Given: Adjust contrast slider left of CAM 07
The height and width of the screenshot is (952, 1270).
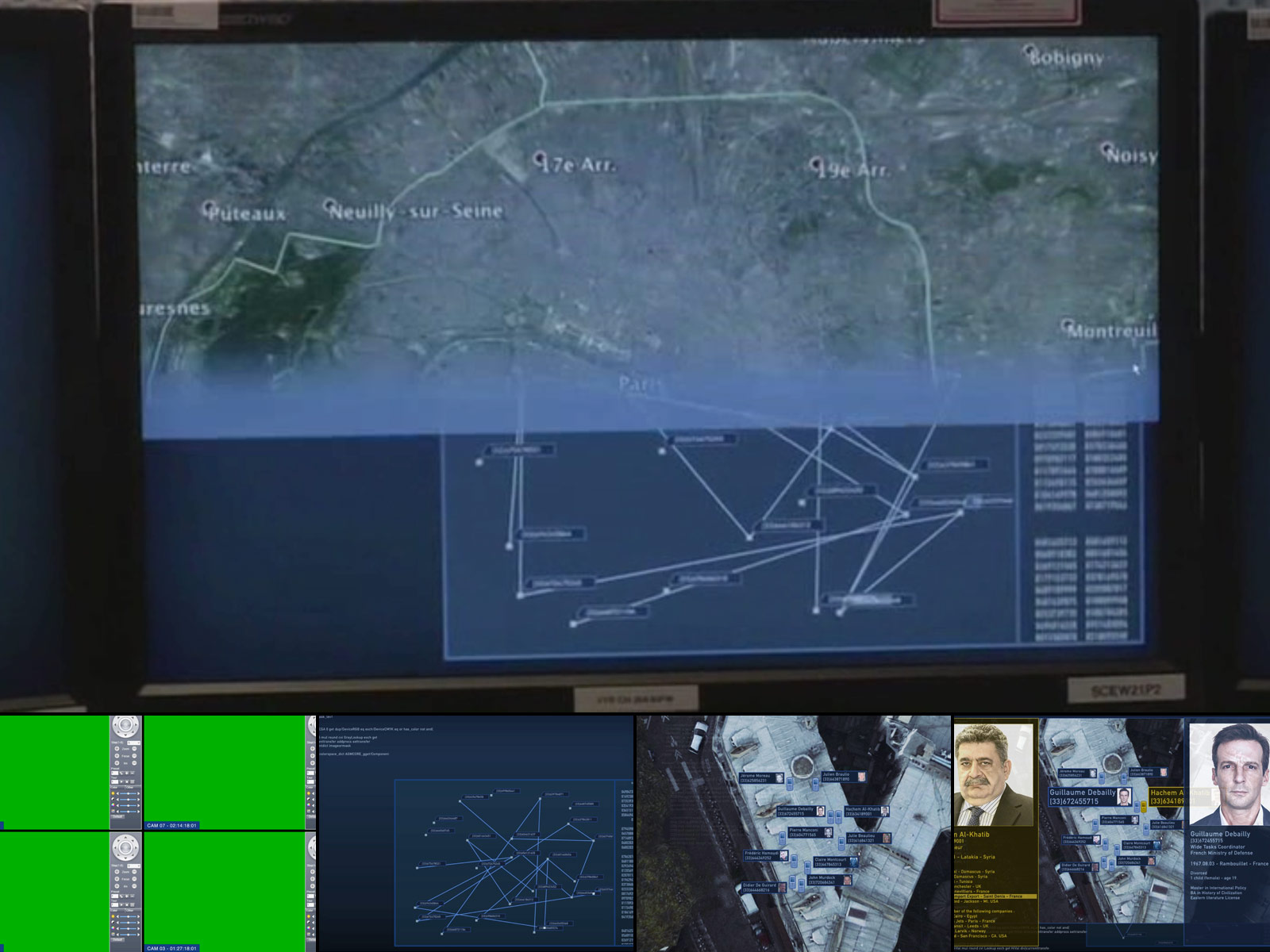Looking at the screenshot, I should 128,800.
